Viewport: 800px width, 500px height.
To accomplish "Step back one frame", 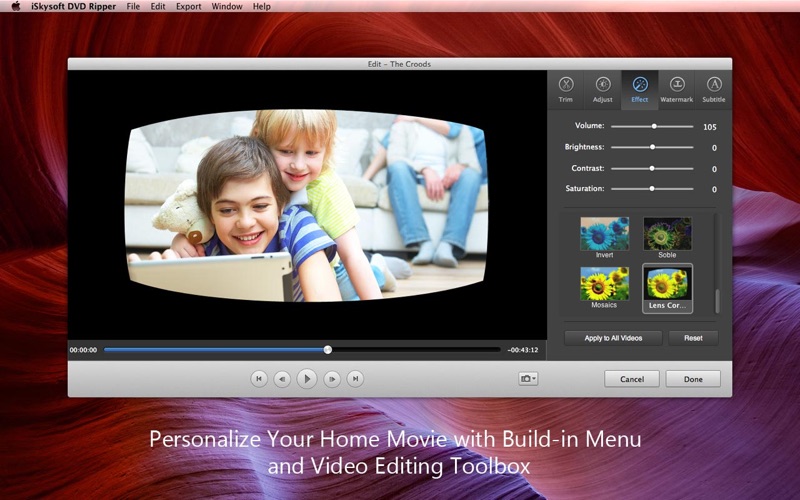I will coord(282,379).
